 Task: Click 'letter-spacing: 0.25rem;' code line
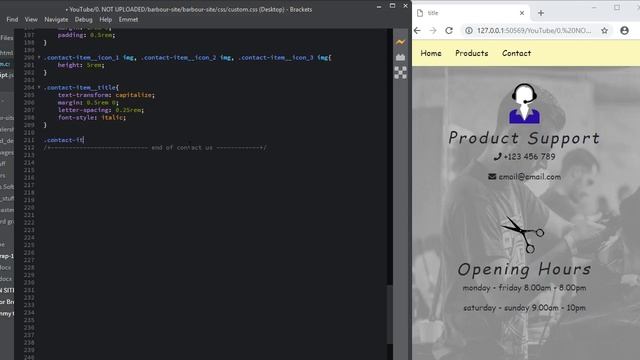[101, 110]
